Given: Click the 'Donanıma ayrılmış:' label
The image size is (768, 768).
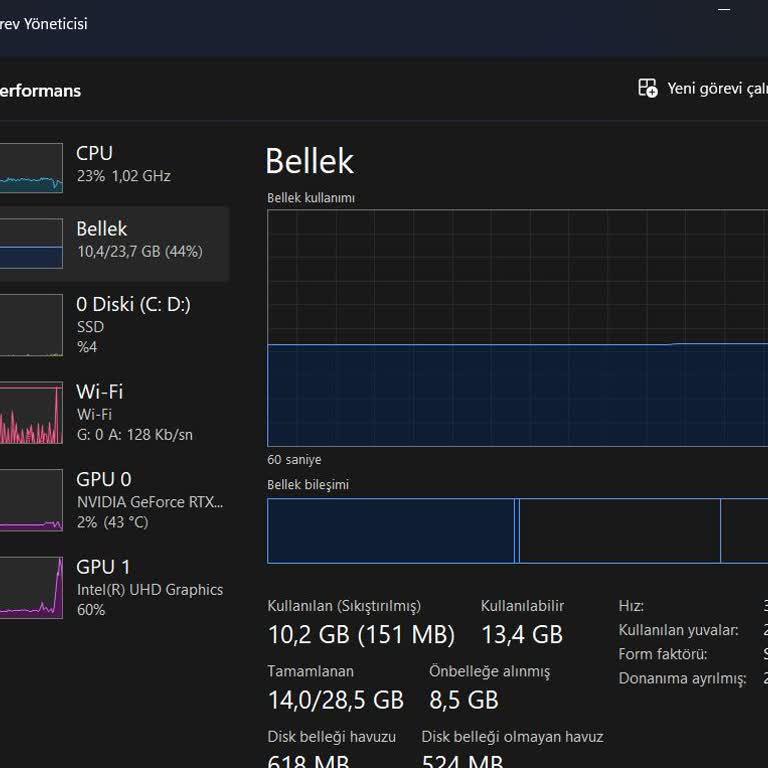Looking at the screenshot, I should click(x=682, y=678).
